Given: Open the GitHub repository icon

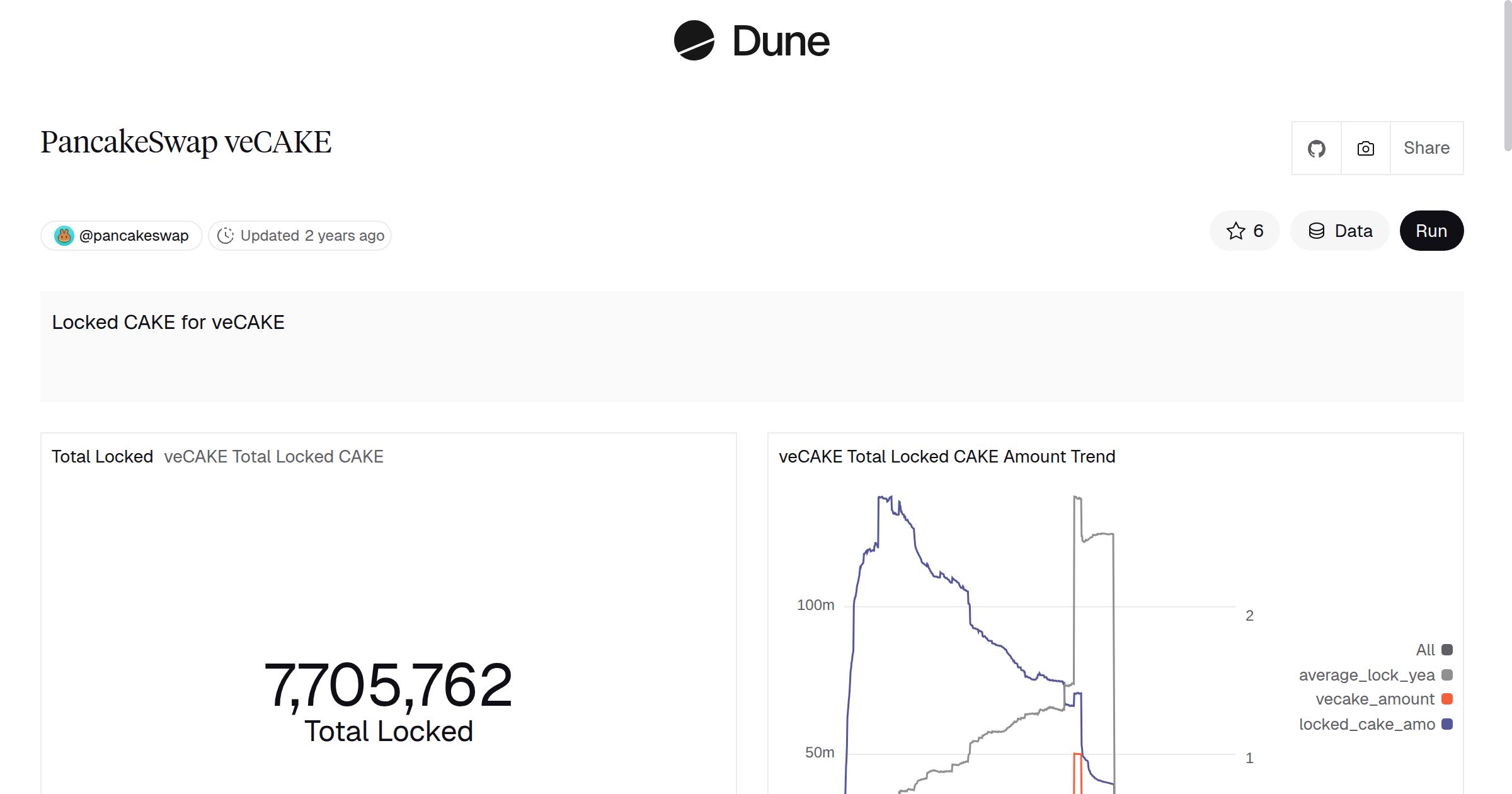Looking at the screenshot, I should pyautogui.click(x=1316, y=149).
